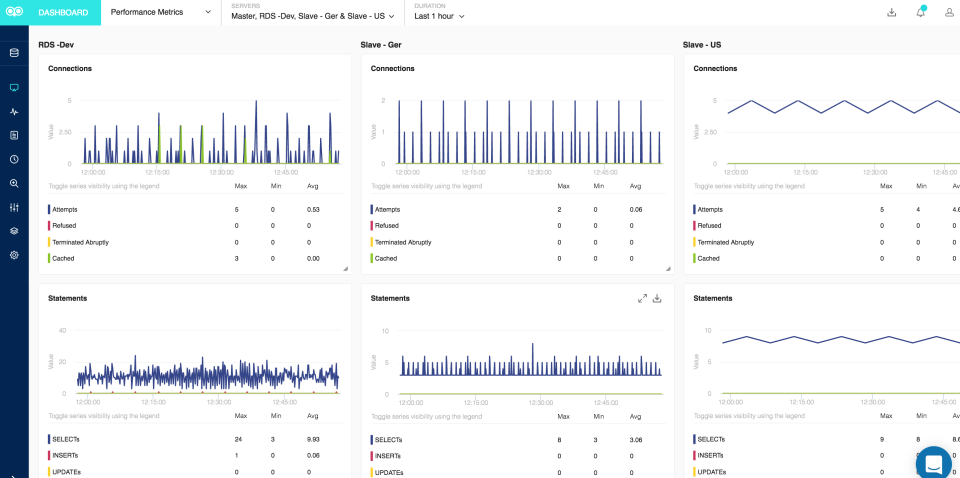This screenshot has width=960, height=478.
Task: Click the user profile icon
Action: tap(949, 13)
